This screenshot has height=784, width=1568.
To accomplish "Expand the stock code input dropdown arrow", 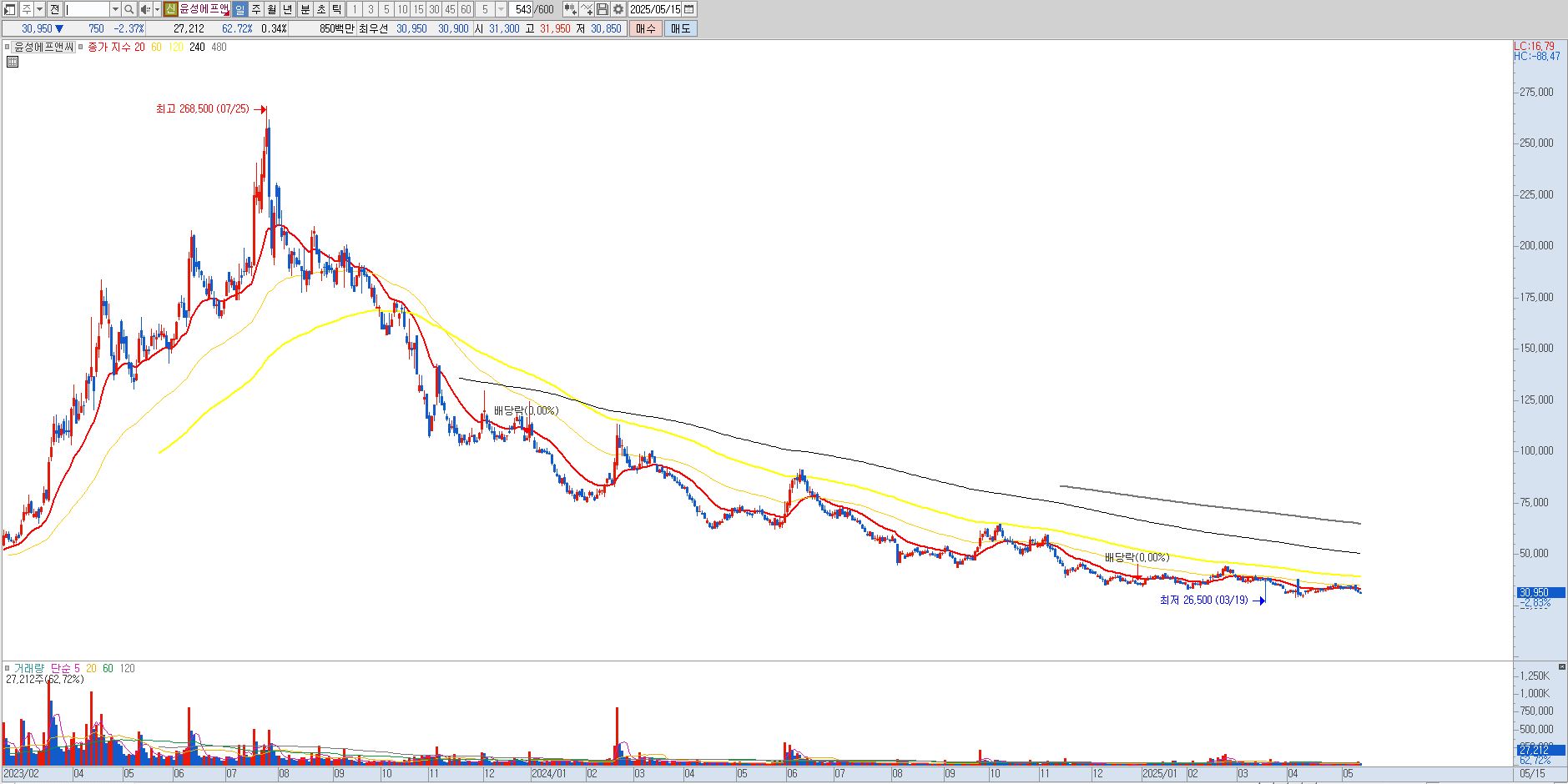I will [x=115, y=9].
